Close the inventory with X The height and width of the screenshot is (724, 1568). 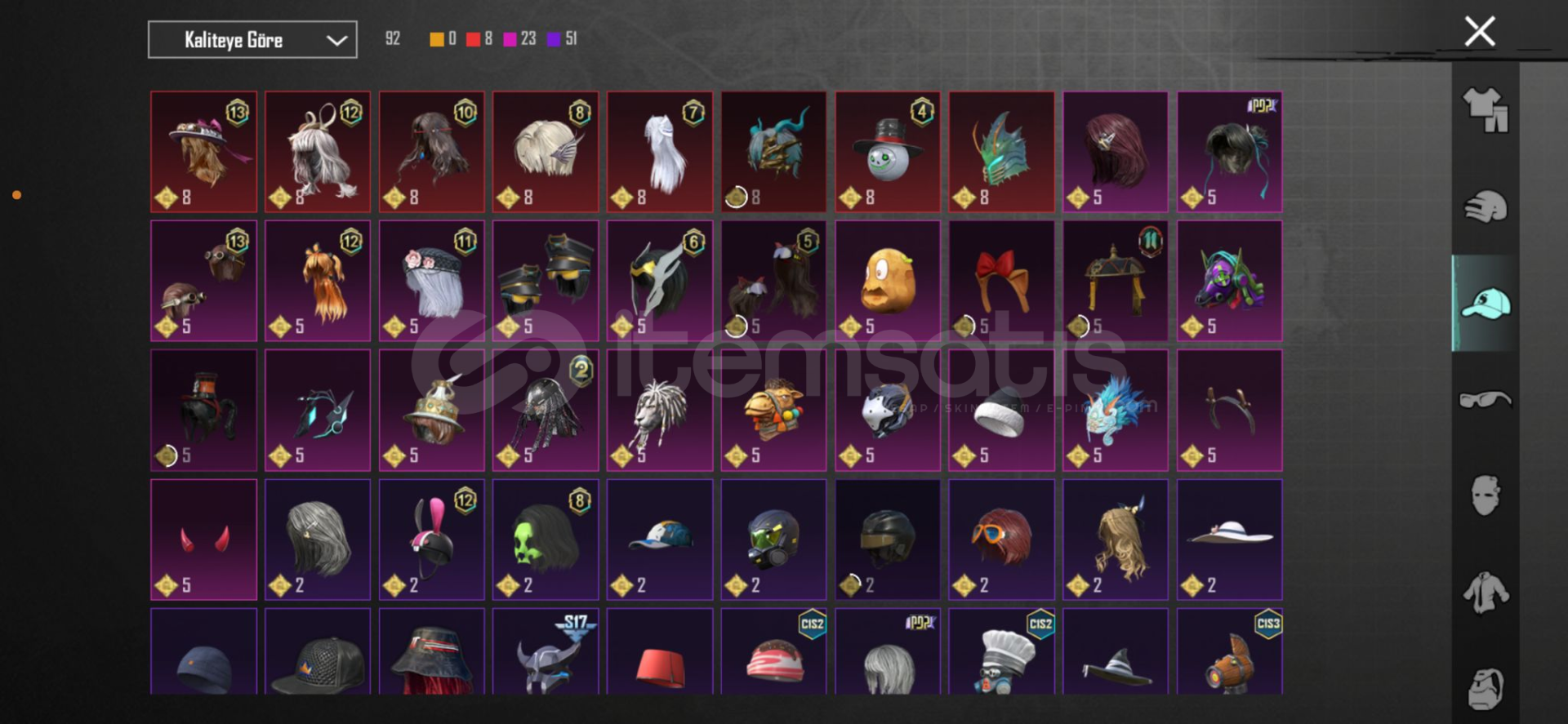(1479, 32)
